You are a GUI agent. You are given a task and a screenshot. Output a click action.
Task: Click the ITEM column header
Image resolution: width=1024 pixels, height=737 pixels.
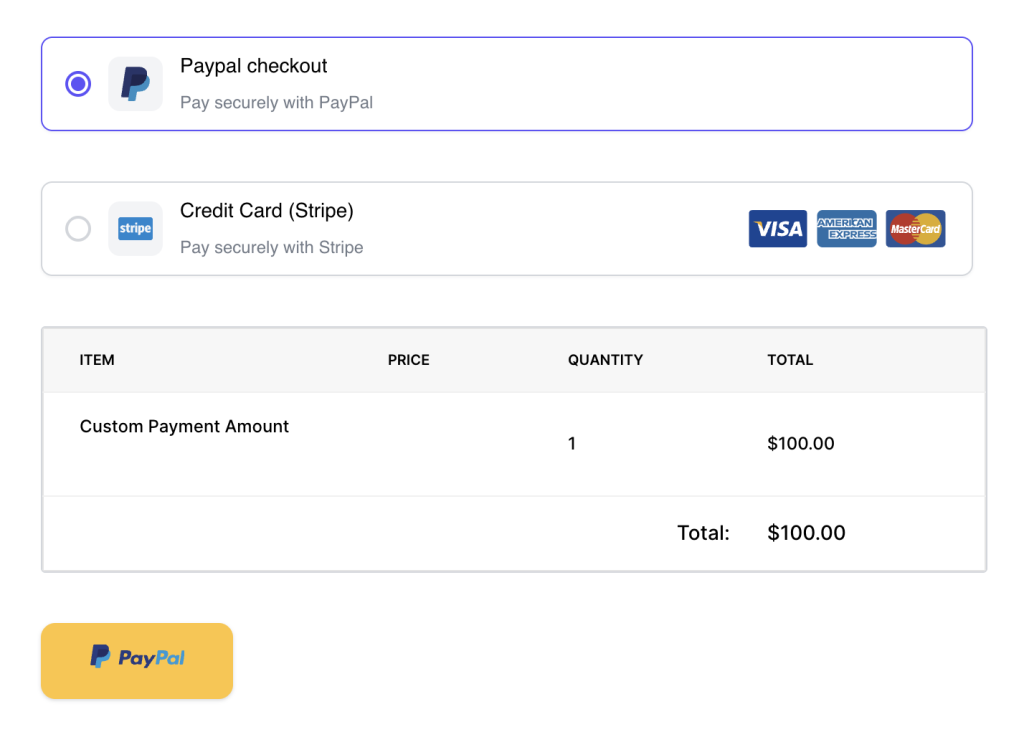click(x=97, y=360)
